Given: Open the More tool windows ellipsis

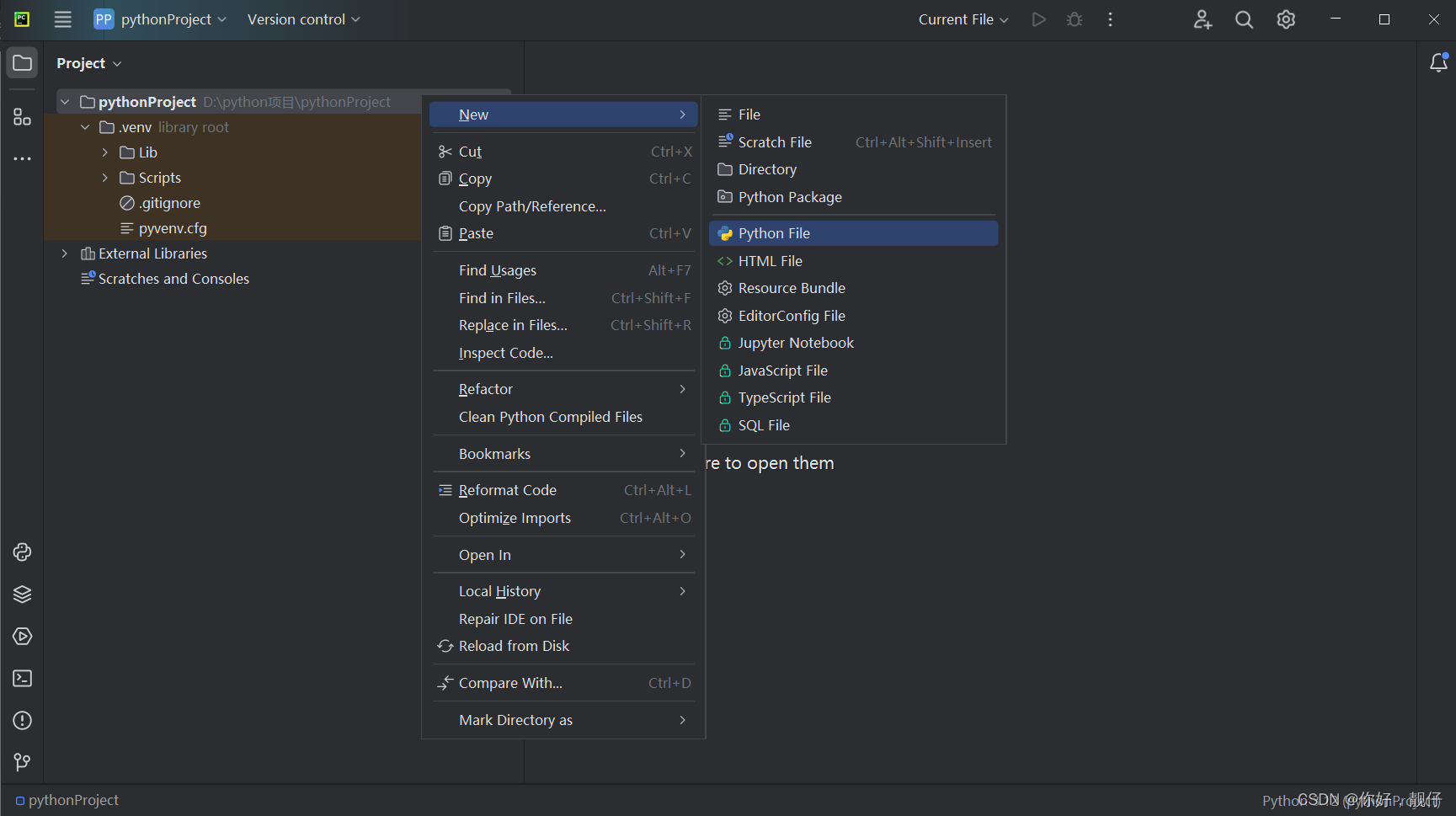Looking at the screenshot, I should (22, 158).
